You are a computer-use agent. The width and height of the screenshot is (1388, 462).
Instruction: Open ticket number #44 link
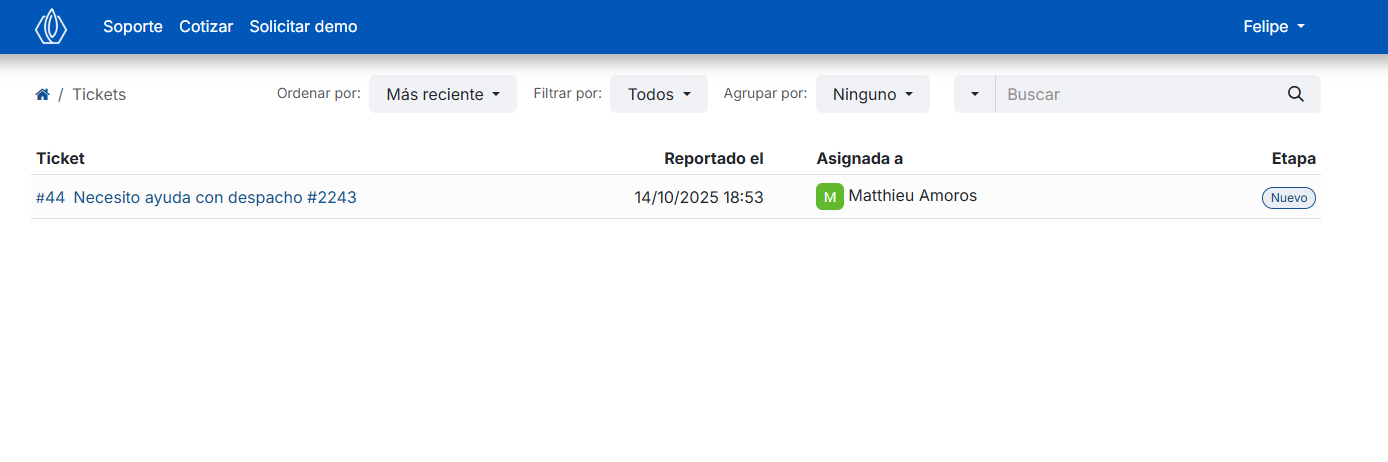(x=50, y=198)
